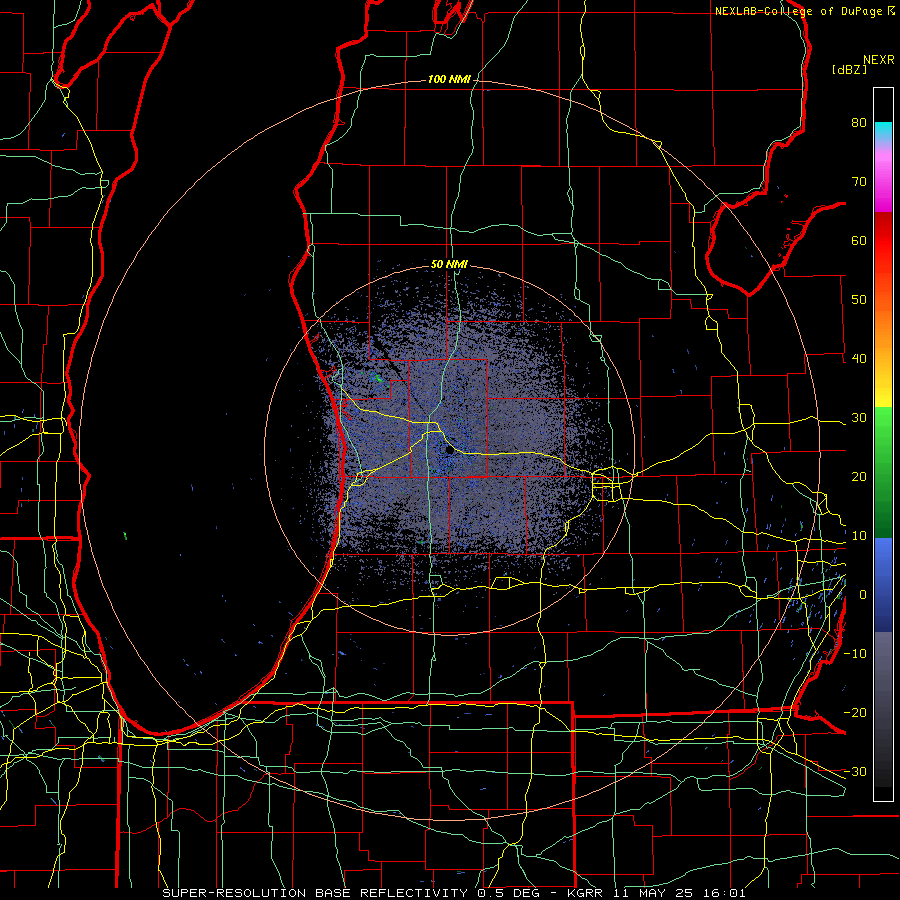Click the 30 value on the dBZ scale
This screenshot has height=900, width=900.
pyautogui.click(x=859, y=418)
